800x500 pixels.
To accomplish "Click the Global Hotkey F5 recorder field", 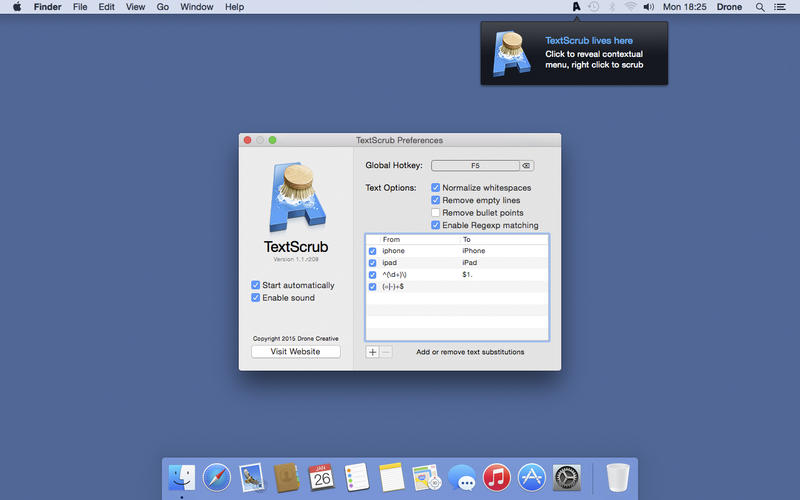I will coord(475,165).
